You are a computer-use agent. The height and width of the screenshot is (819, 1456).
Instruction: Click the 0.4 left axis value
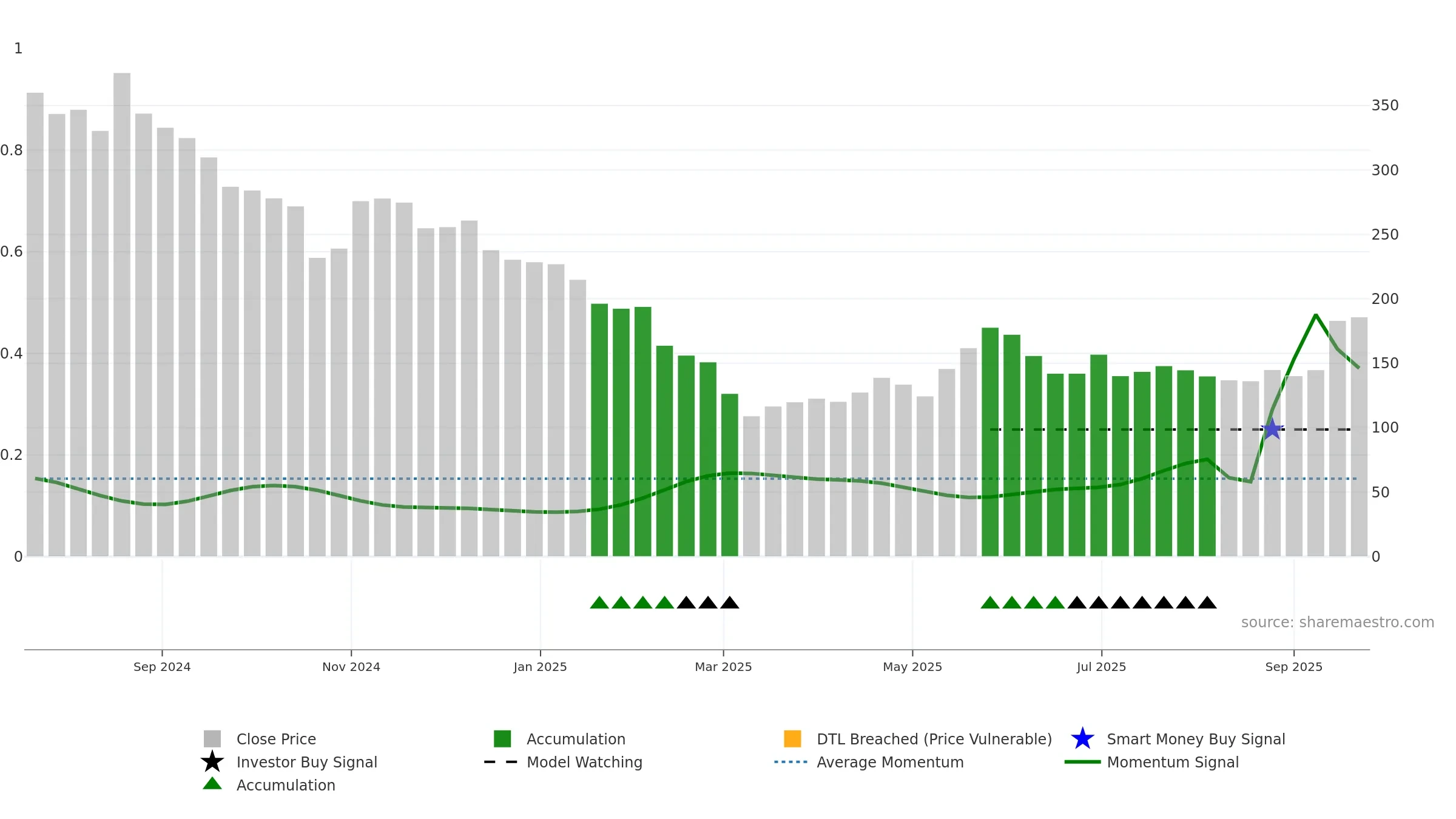pos(12,354)
